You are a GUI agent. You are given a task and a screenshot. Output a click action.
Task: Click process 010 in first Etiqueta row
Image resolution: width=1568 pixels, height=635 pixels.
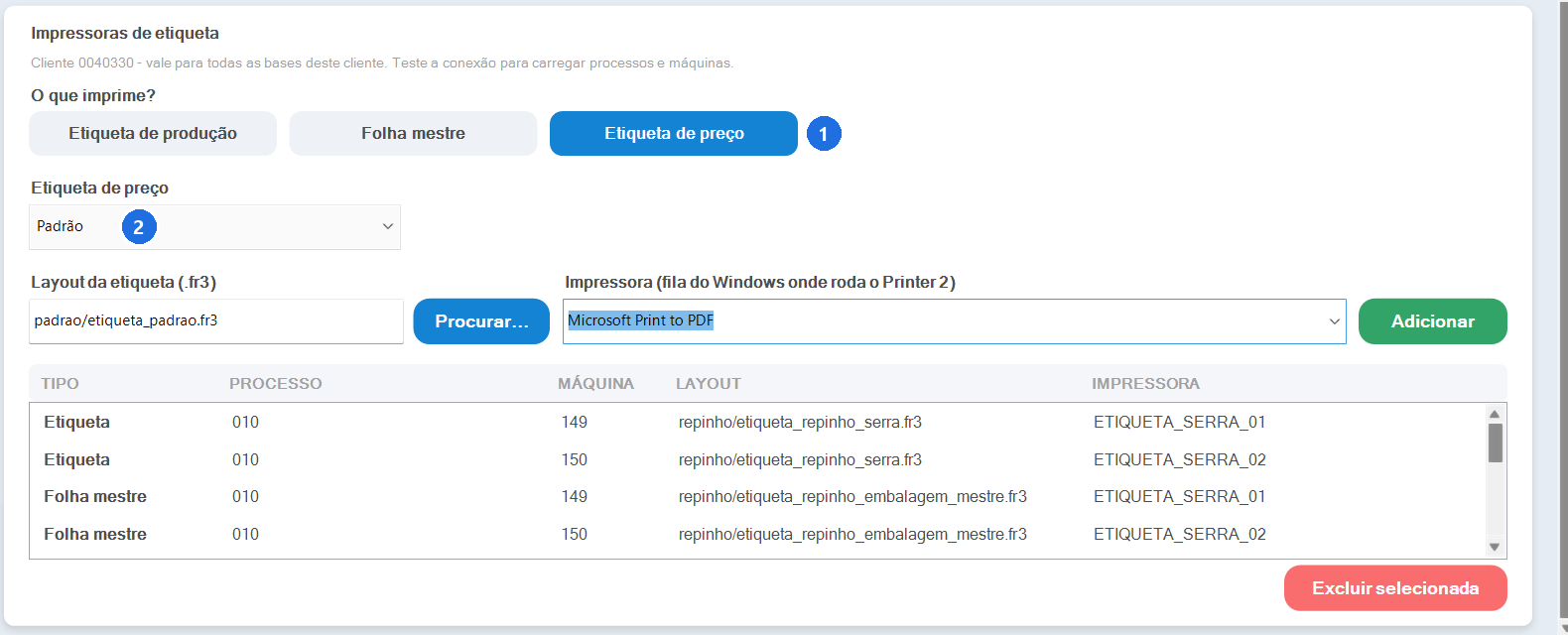tap(245, 423)
